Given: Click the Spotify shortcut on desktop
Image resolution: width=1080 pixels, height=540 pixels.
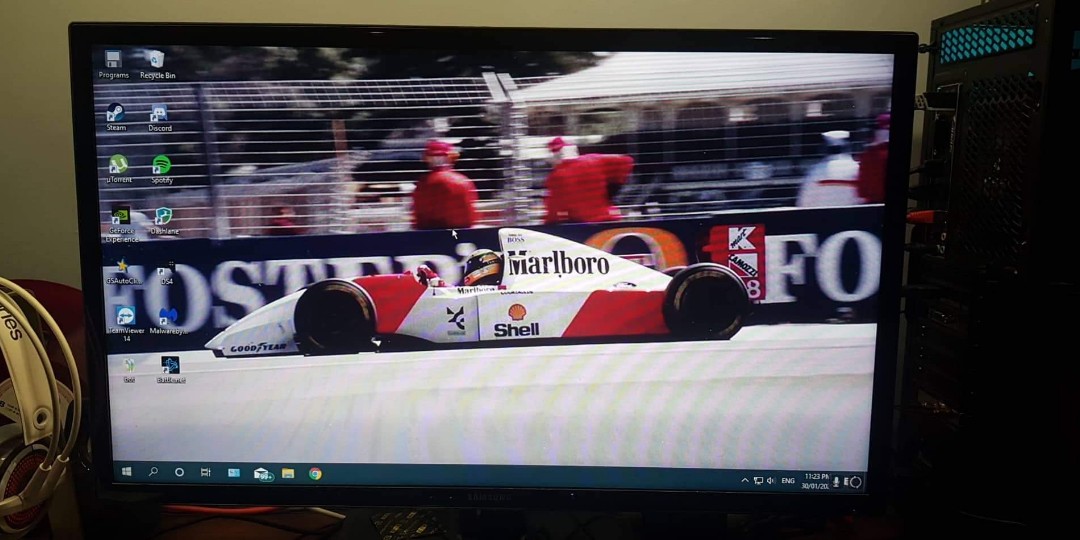Looking at the screenshot, I should (x=161, y=166).
